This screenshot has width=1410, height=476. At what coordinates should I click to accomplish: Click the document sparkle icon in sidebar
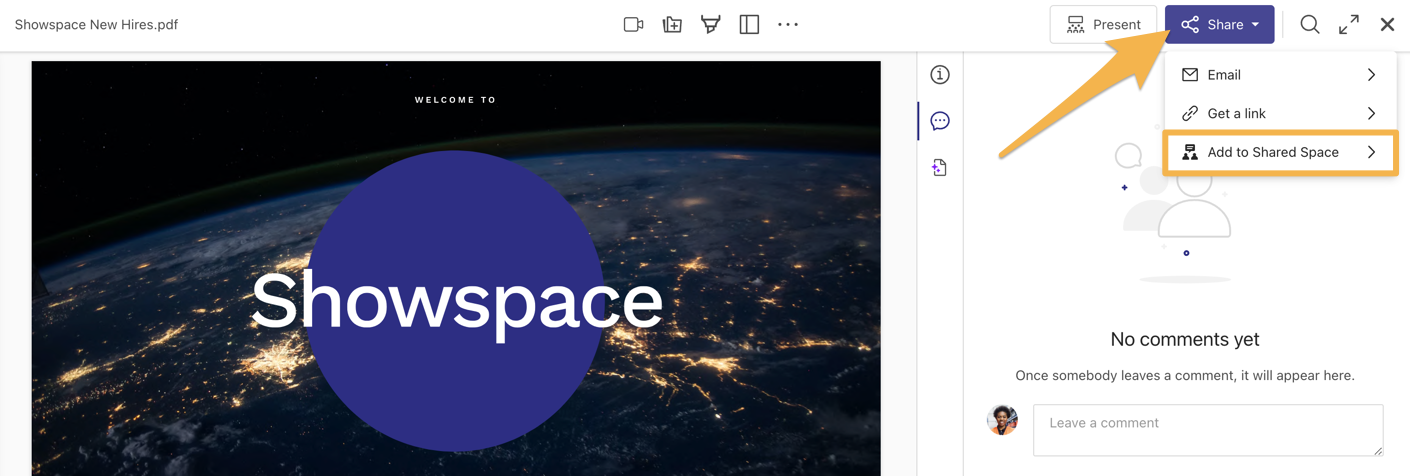pos(939,167)
